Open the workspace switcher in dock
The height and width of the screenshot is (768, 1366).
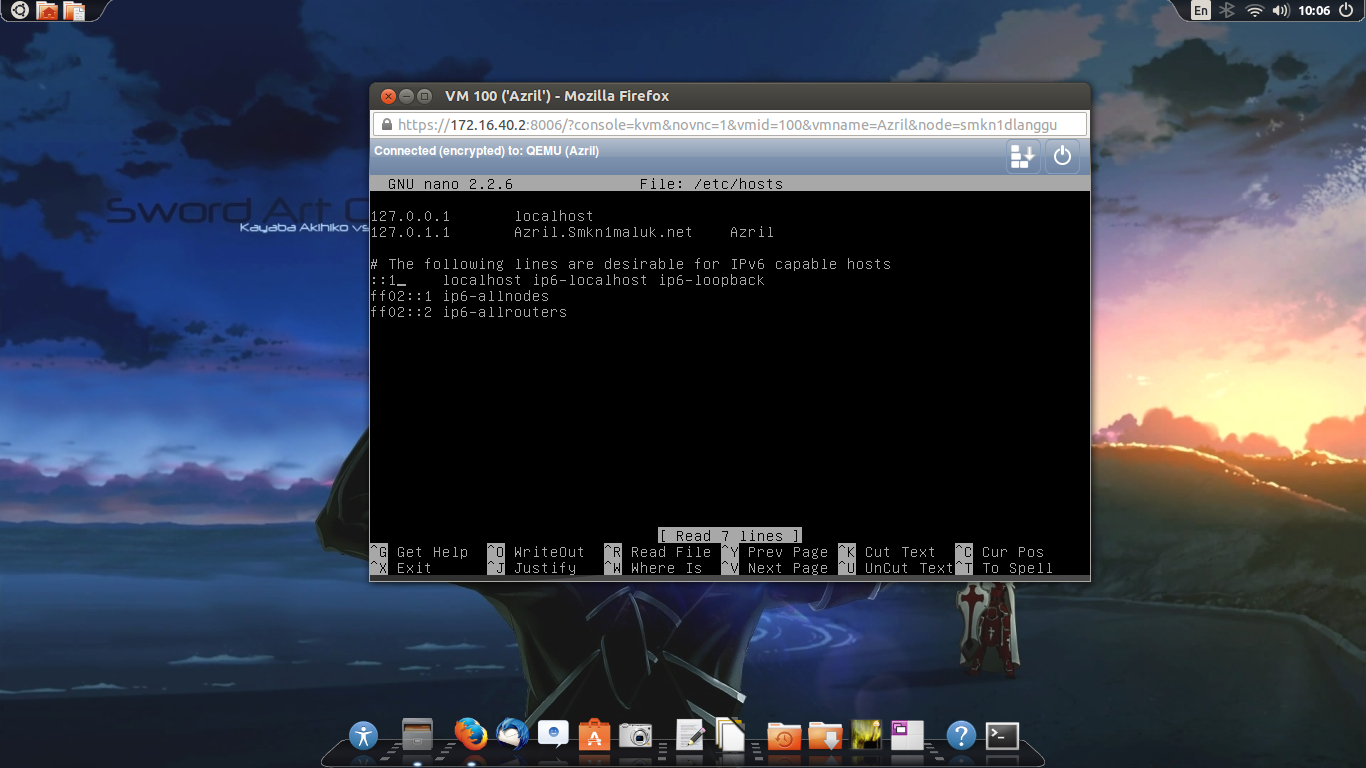pyautogui.click(x=907, y=735)
